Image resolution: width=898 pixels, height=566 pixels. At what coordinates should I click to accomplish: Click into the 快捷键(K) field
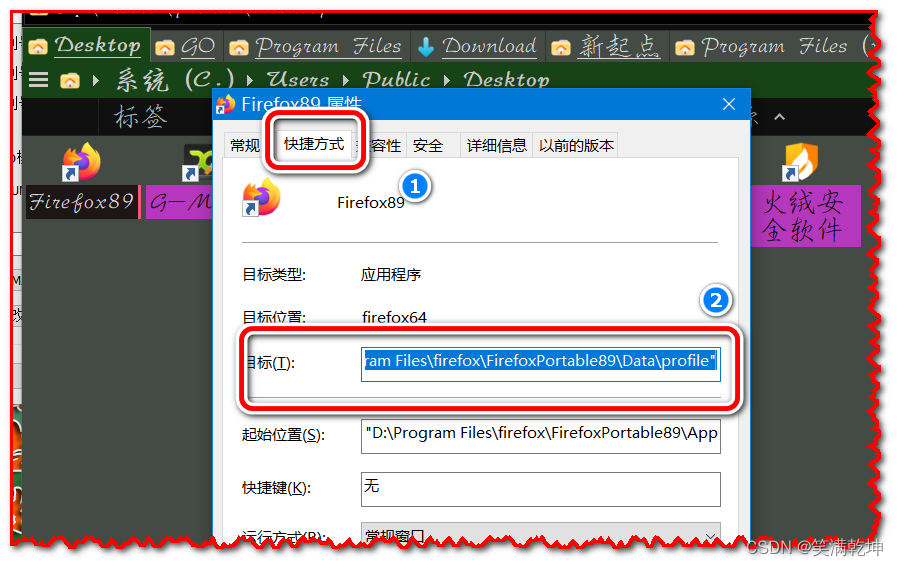pos(541,489)
